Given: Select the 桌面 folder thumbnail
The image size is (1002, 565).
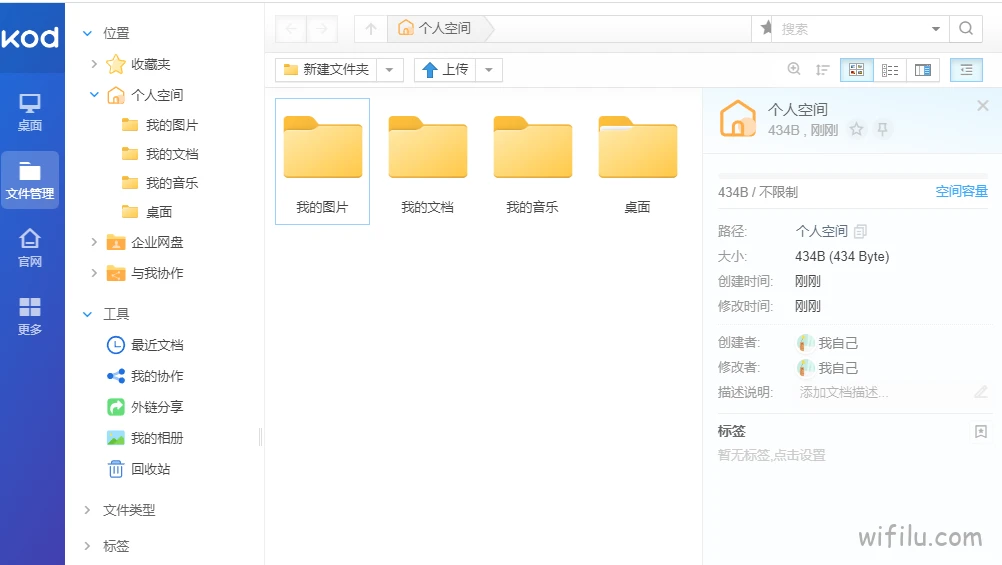Looking at the screenshot, I should tap(637, 161).
